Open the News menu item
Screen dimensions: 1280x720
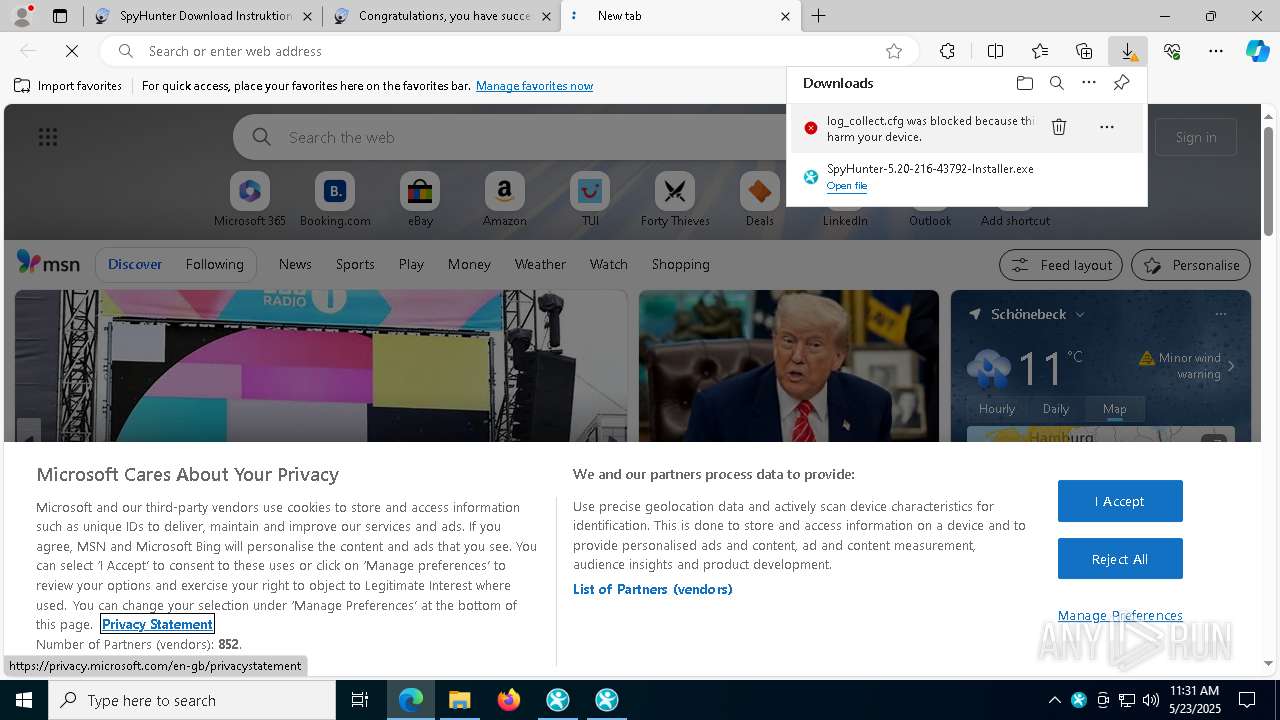click(x=295, y=264)
